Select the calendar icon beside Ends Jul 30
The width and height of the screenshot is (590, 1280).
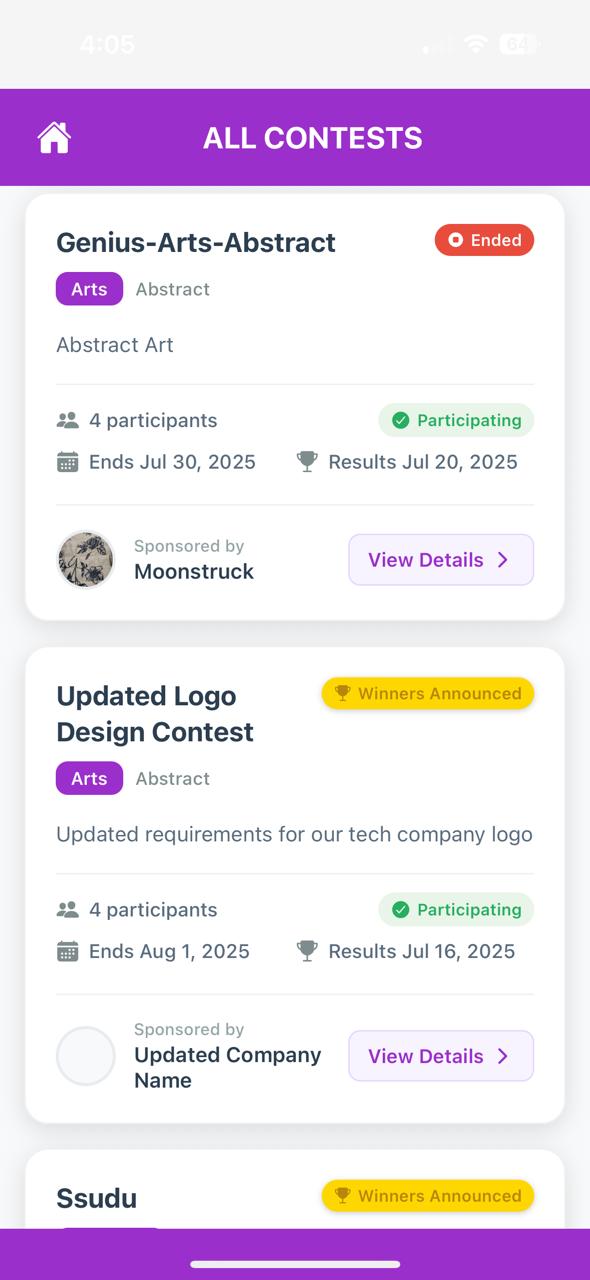coord(67,461)
